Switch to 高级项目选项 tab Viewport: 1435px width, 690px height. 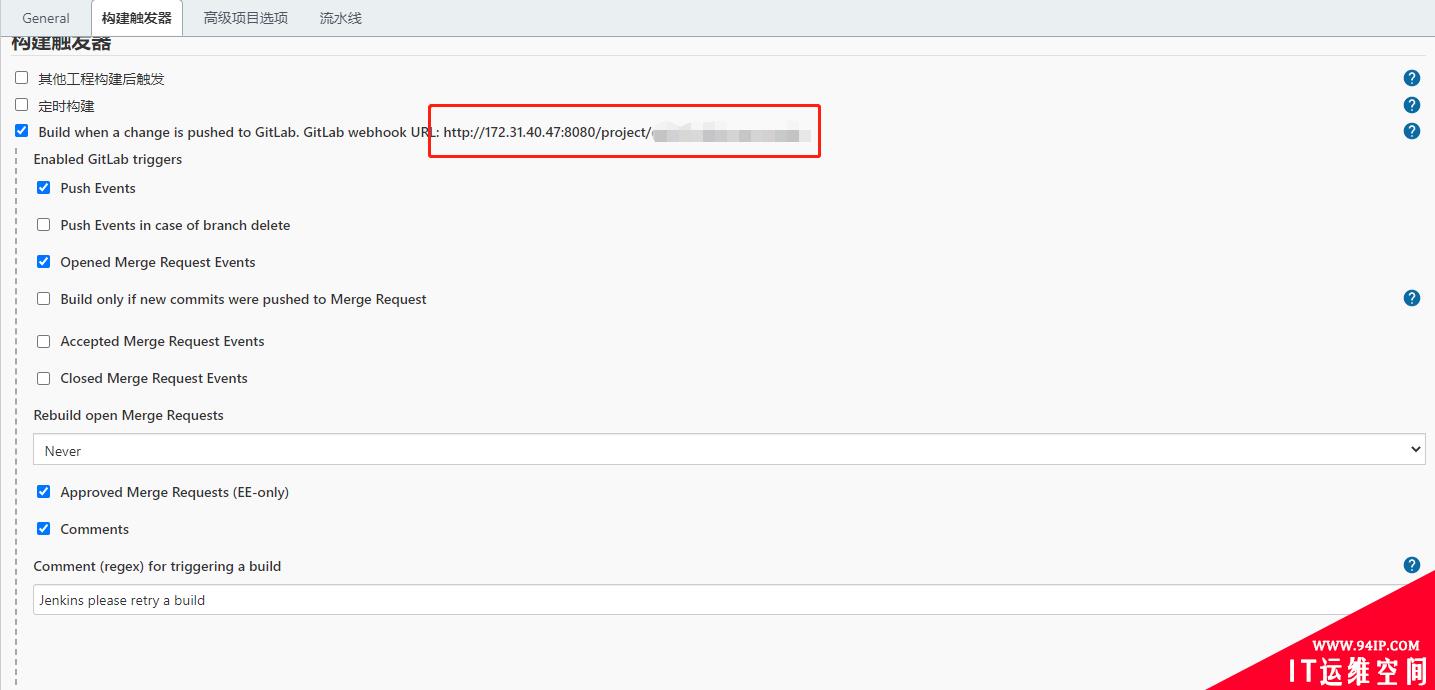point(246,18)
